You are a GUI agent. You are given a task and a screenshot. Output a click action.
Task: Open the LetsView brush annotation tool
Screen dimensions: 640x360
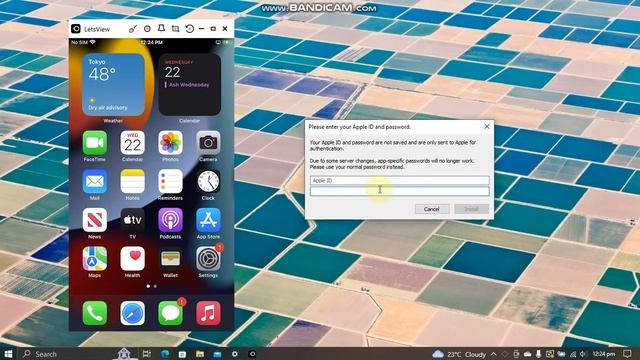click(x=133, y=29)
